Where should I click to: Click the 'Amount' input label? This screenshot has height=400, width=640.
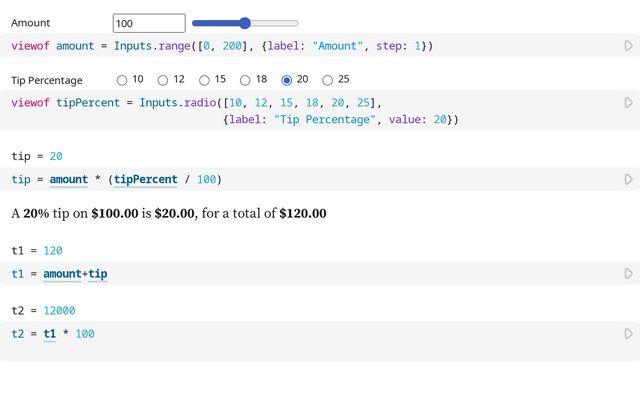tap(30, 23)
